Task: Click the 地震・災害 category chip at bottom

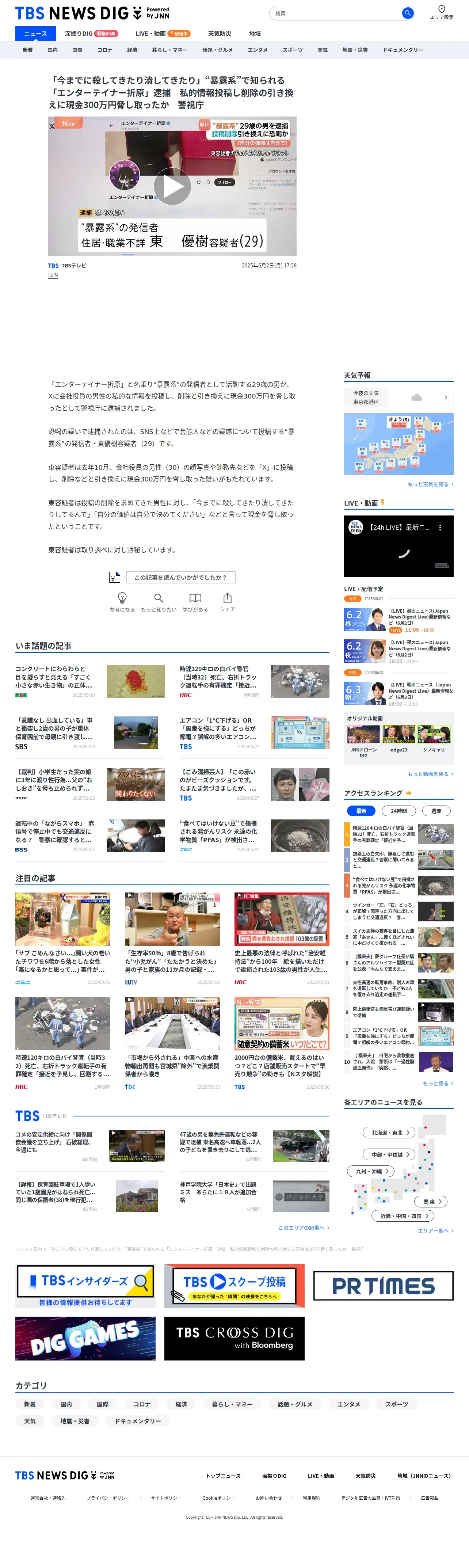Action: [x=75, y=1421]
